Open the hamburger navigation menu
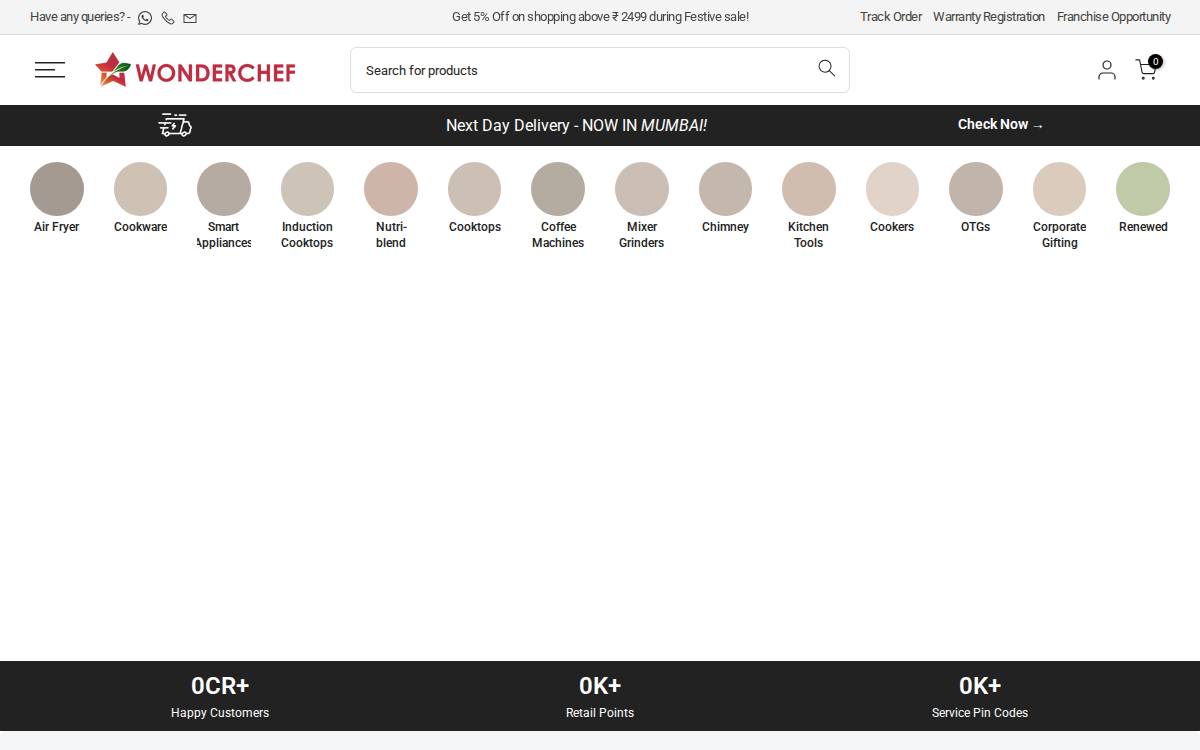This screenshot has height=750, width=1200. (x=50, y=69)
